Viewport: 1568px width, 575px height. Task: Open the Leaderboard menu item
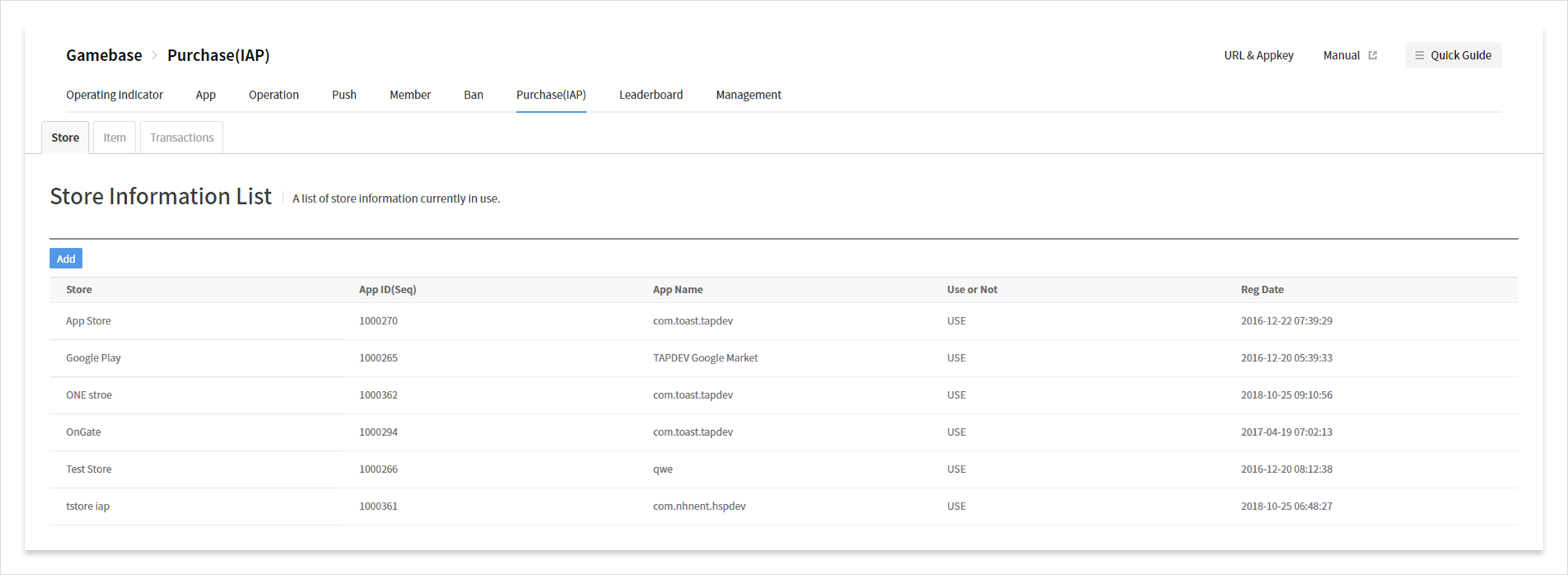(x=651, y=95)
